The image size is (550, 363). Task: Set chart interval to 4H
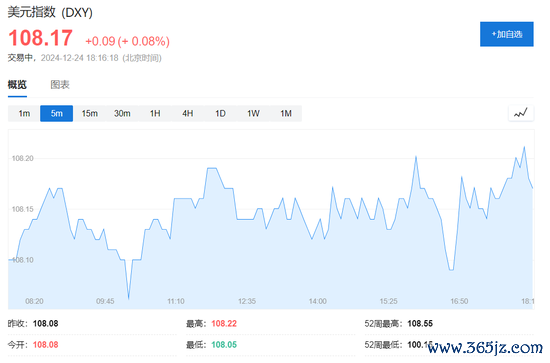(x=188, y=113)
